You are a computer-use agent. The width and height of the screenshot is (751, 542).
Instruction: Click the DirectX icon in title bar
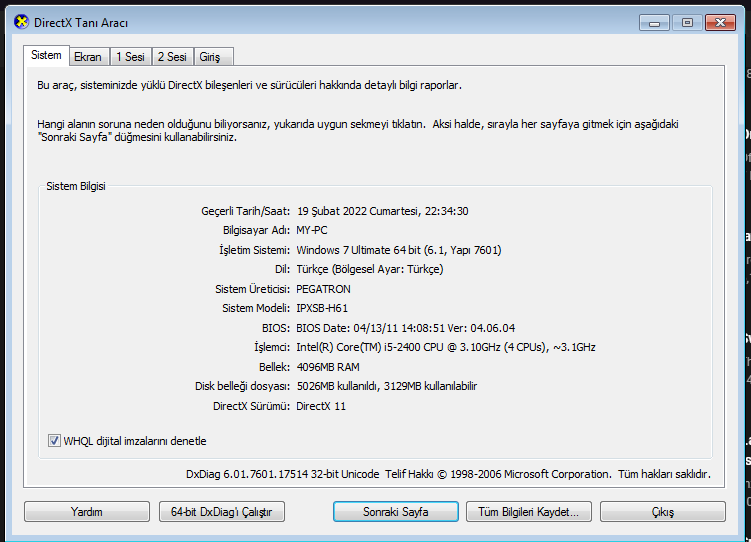point(21,23)
